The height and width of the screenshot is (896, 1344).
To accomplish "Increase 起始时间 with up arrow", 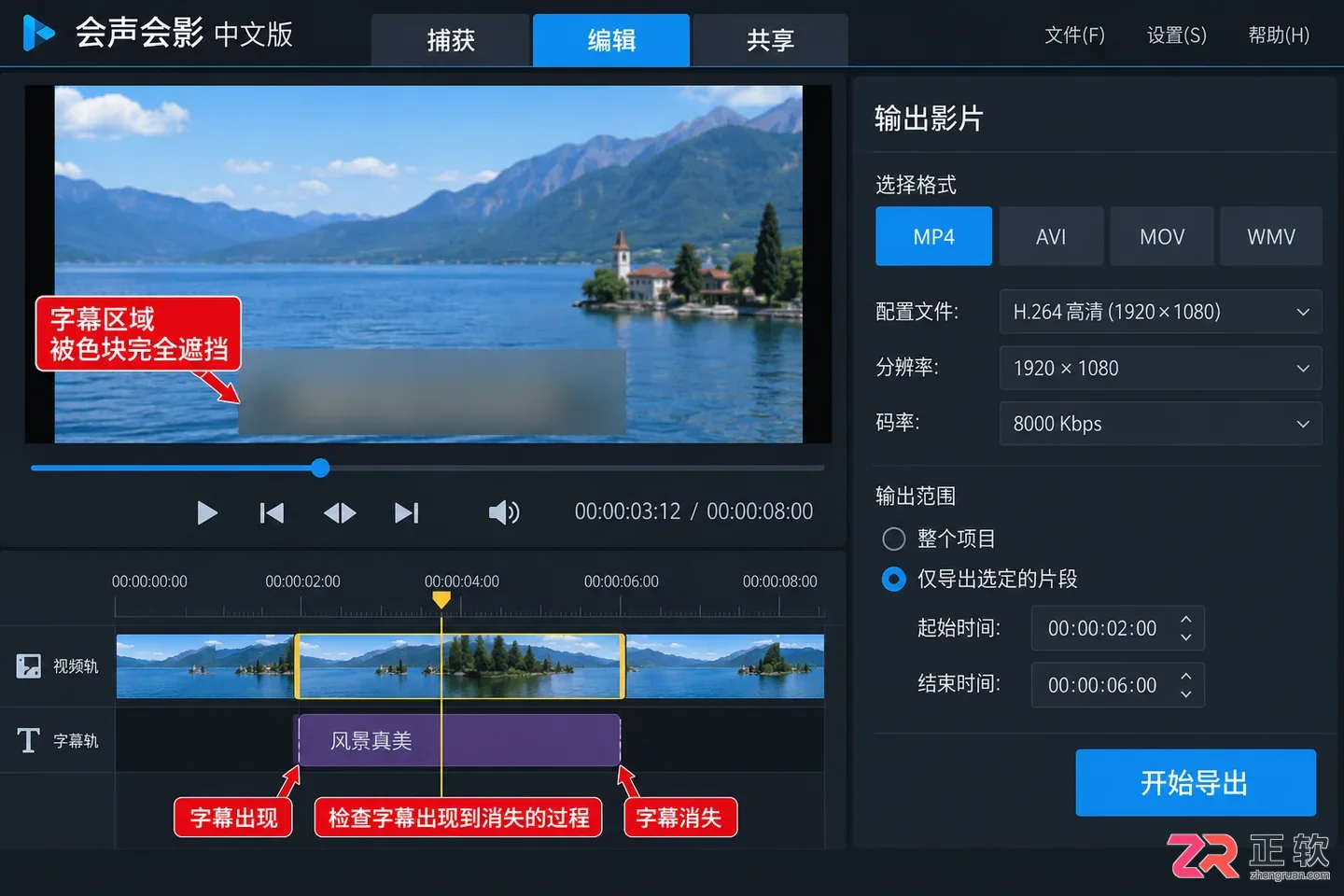I will [1186, 619].
